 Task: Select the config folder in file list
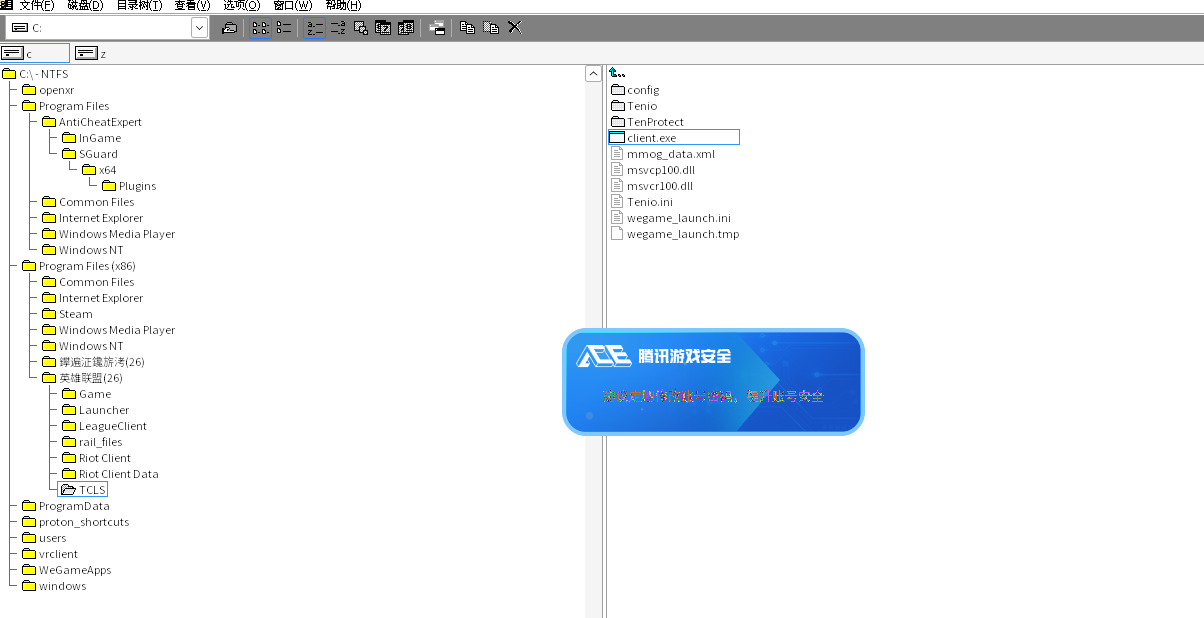click(635, 90)
